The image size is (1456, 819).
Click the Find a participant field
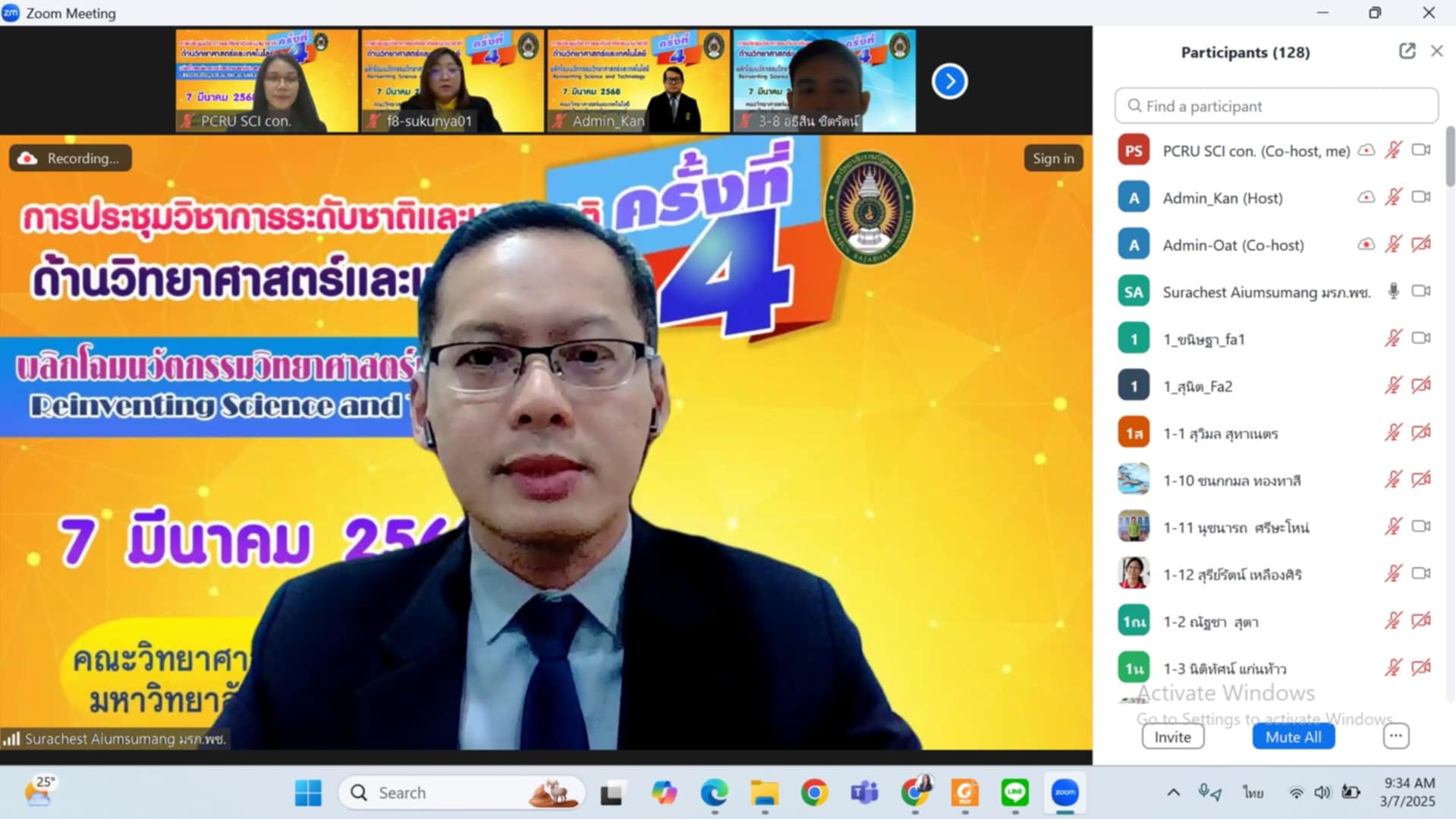click(1276, 106)
